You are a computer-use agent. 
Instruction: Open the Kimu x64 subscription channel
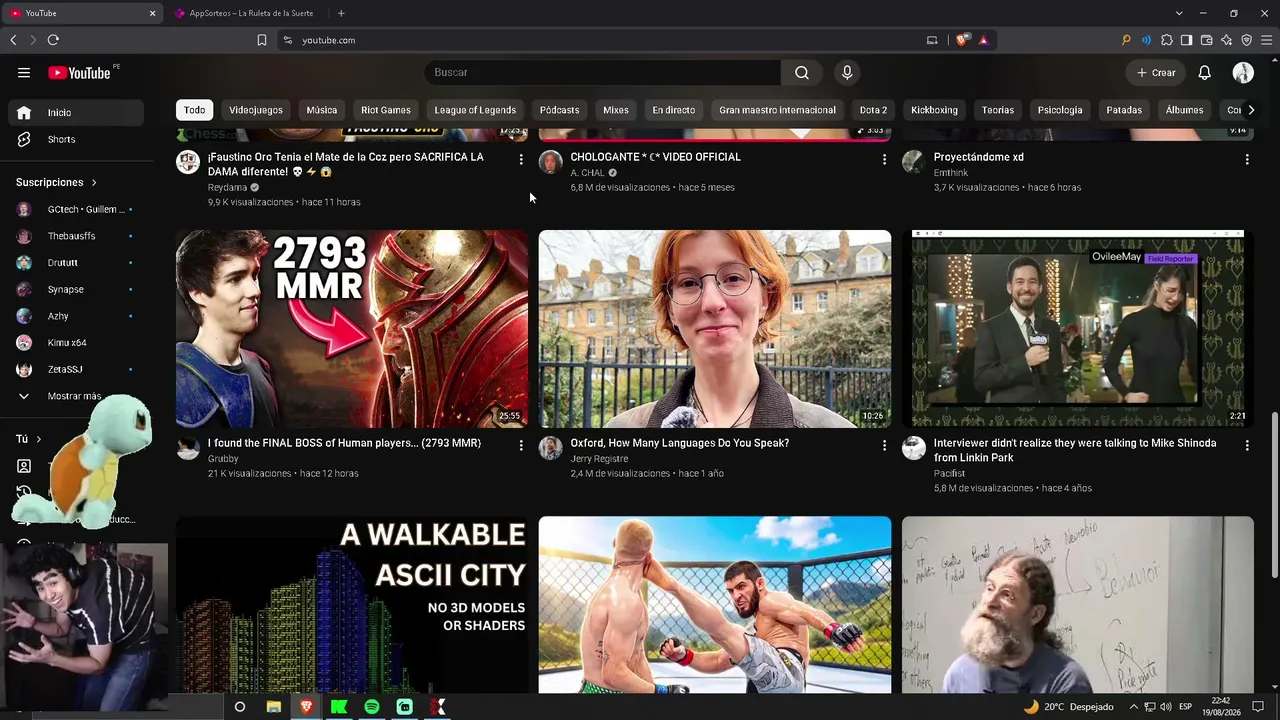(76, 343)
